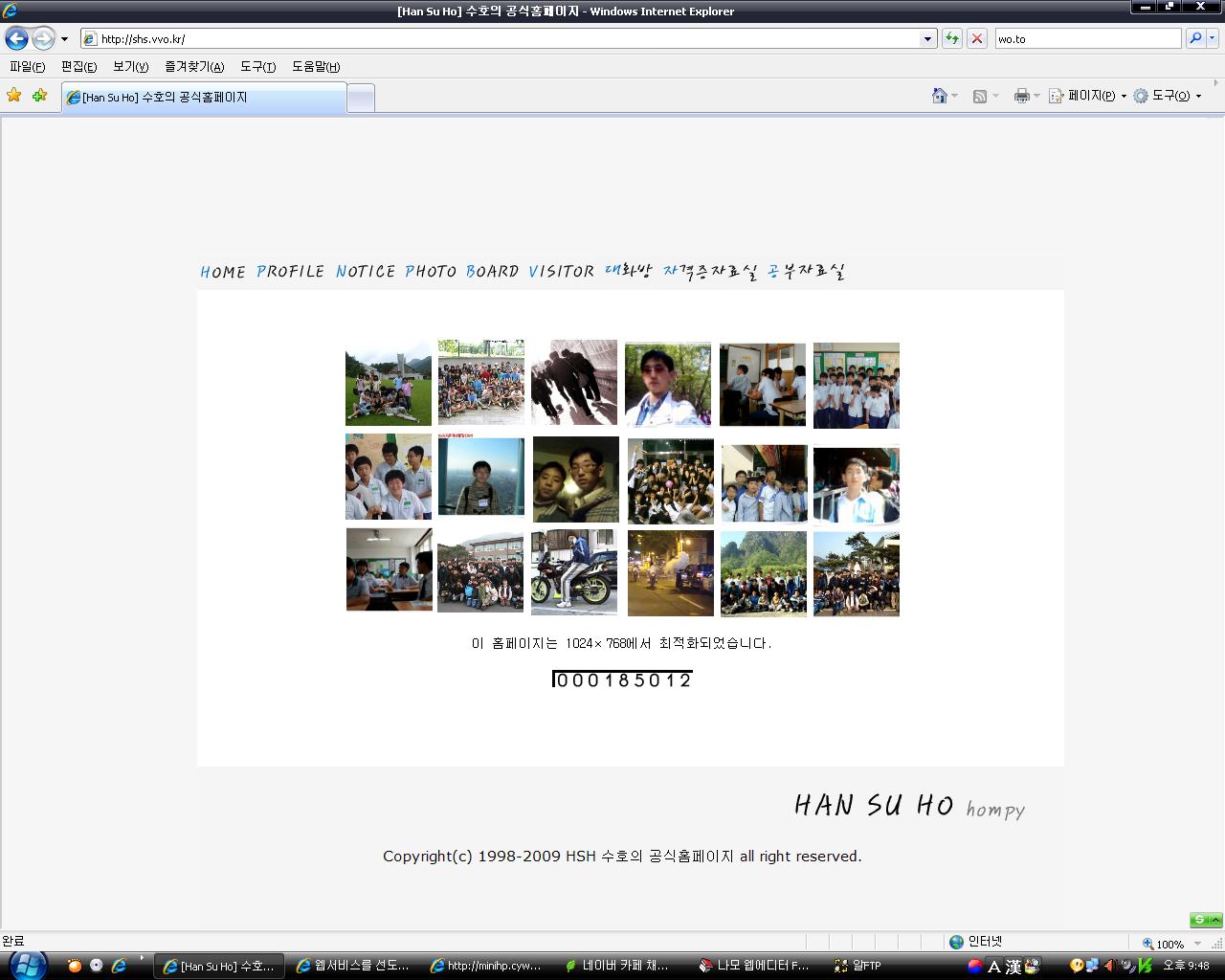Screen dimensions: 1225x980
Task: Click the RSS feeds icon
Action: [x=979, y=96]
